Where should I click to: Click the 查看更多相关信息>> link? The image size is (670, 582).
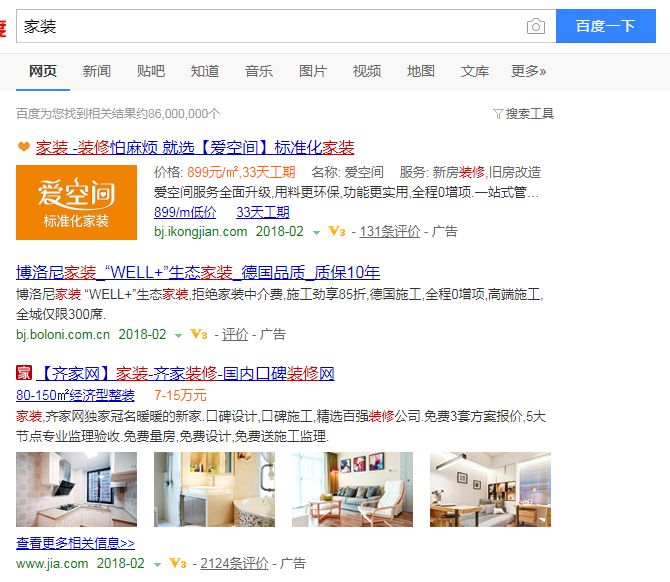point(76,543)
